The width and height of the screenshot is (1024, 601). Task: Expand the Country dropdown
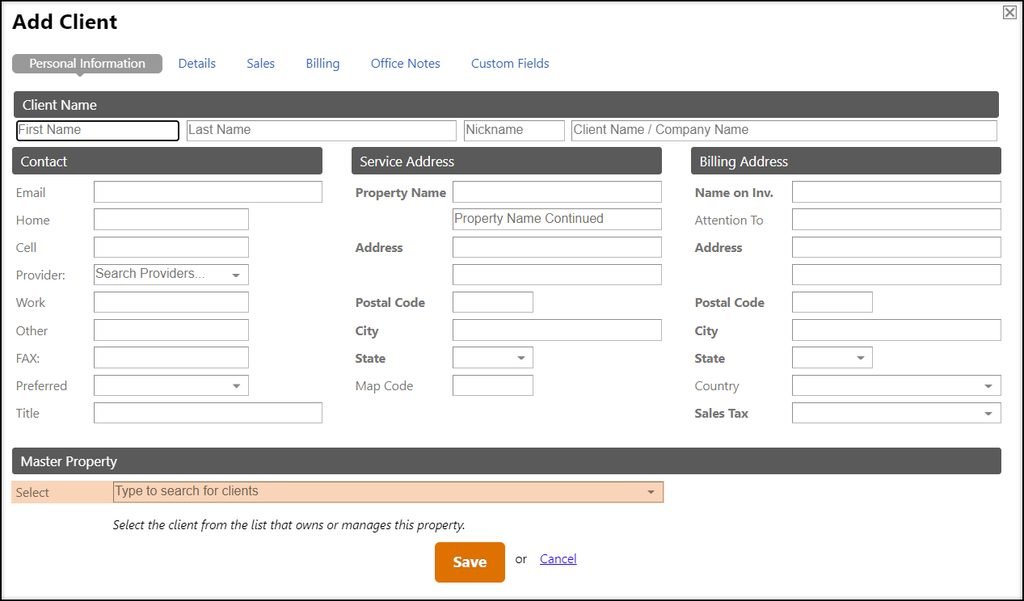896,385
